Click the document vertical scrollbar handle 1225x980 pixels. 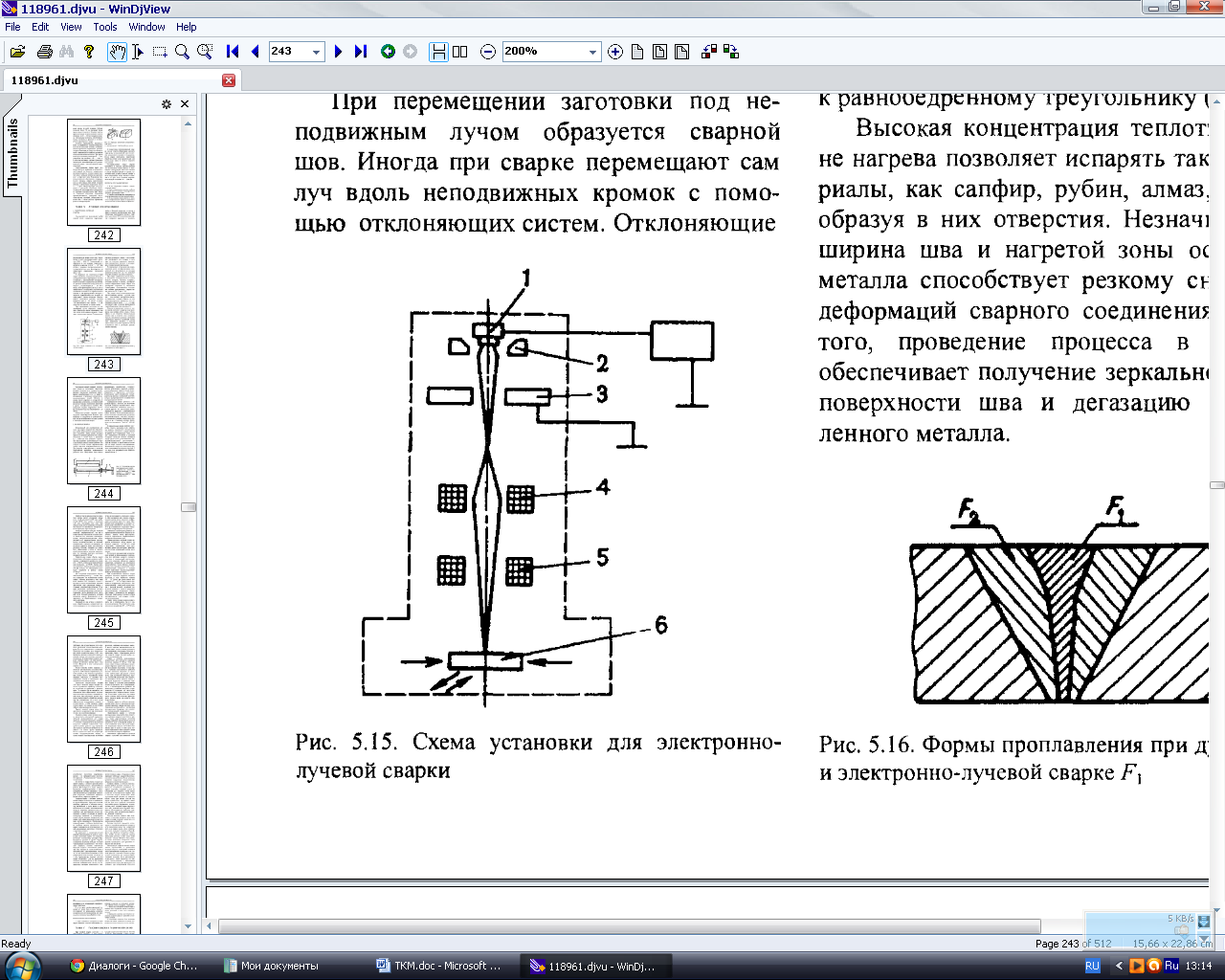[1217, 485]
